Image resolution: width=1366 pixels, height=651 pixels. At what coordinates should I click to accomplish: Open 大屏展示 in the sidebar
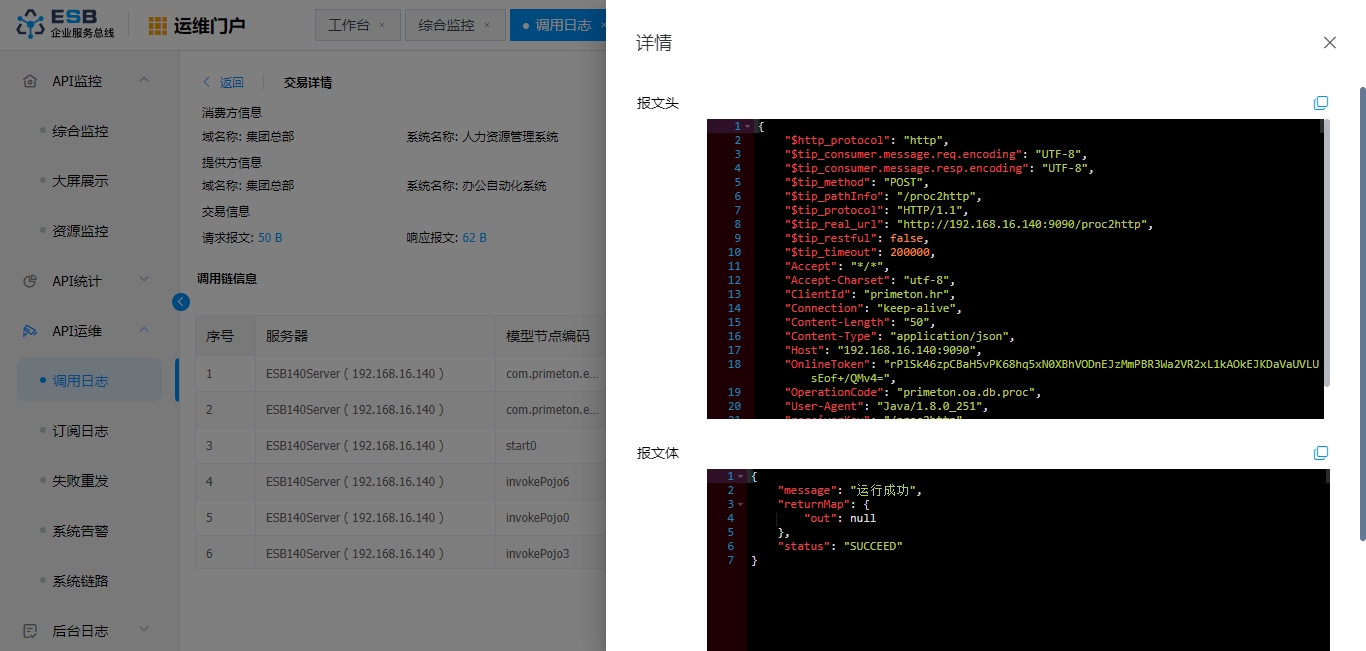point(80,181)
